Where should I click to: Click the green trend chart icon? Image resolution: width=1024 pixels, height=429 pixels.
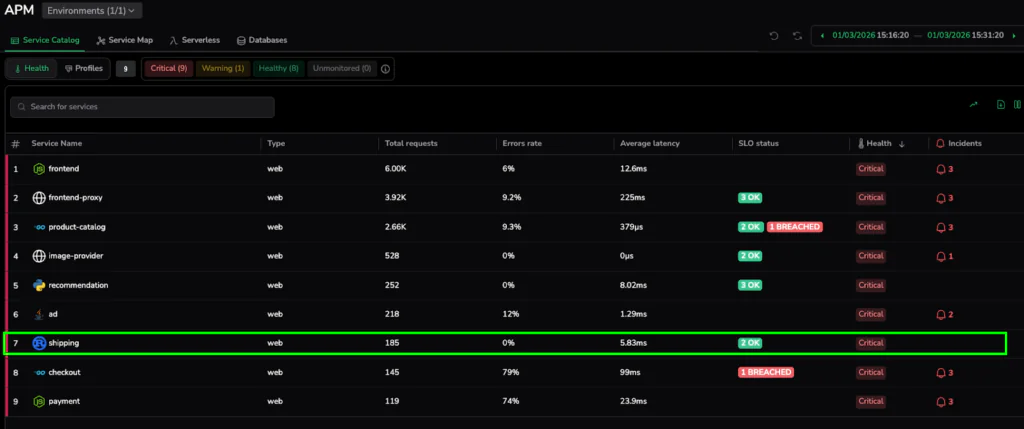coord(973,104)
